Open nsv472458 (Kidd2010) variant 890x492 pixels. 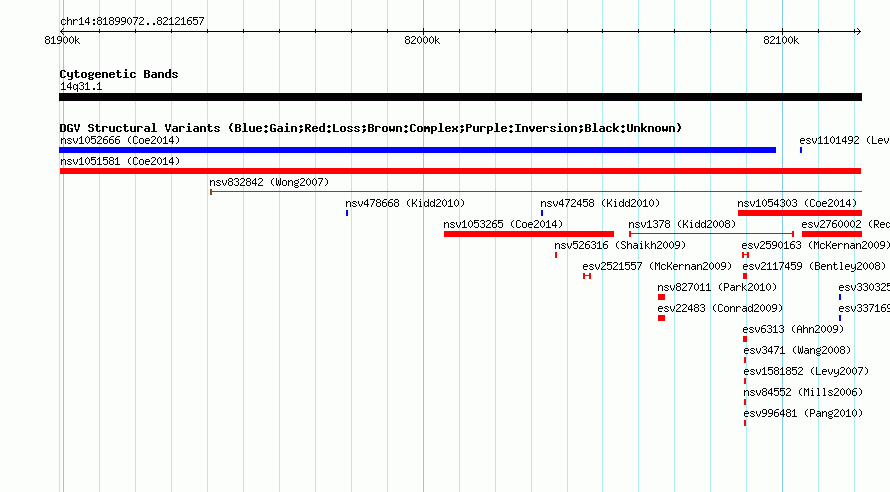[x=600, y=203]
